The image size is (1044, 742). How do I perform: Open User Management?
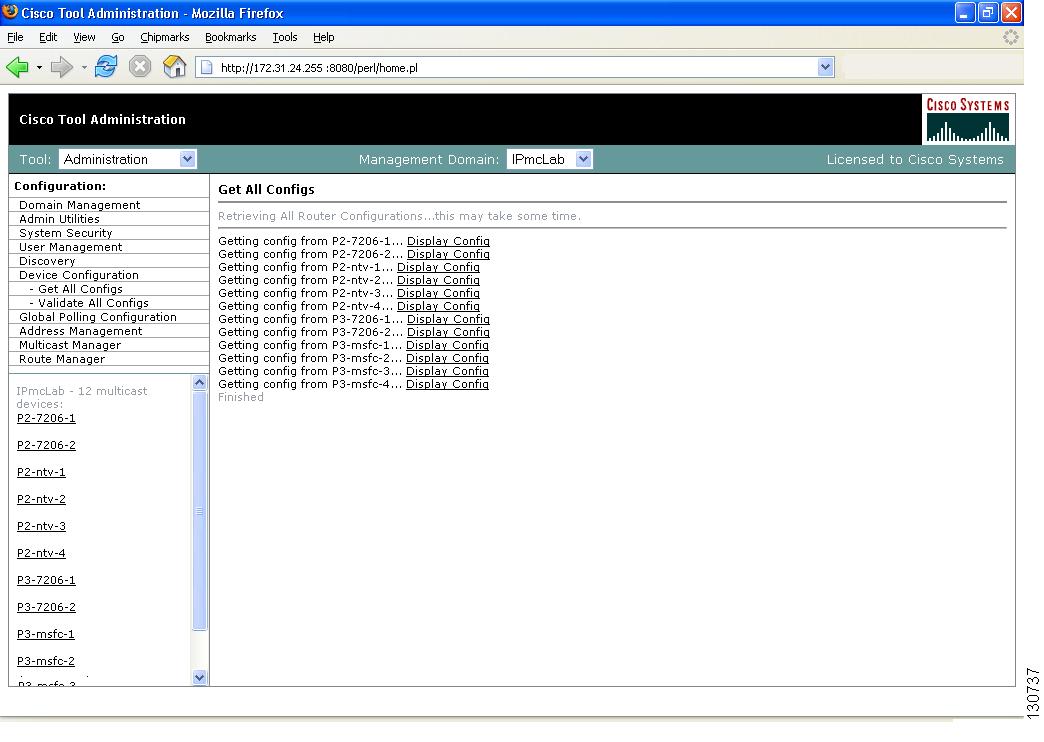pos(71,247)
